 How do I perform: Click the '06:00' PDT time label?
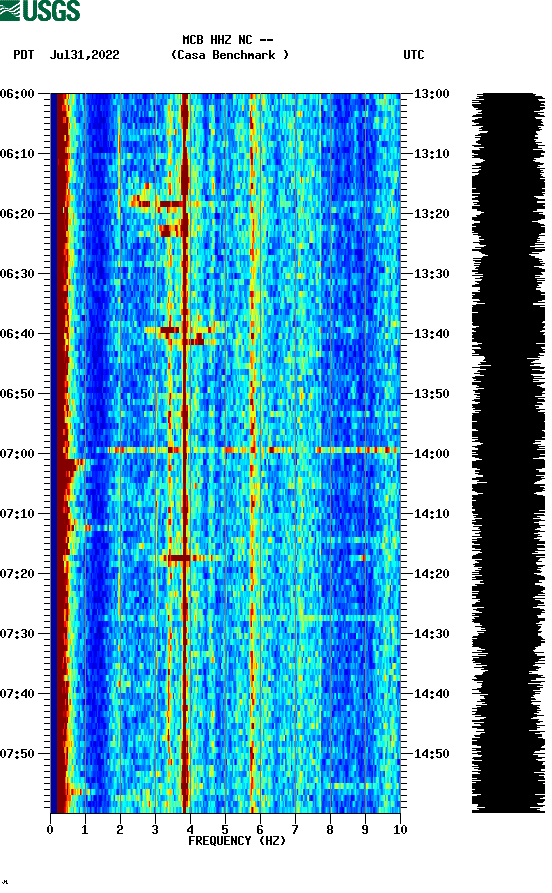tap(17, 94)
